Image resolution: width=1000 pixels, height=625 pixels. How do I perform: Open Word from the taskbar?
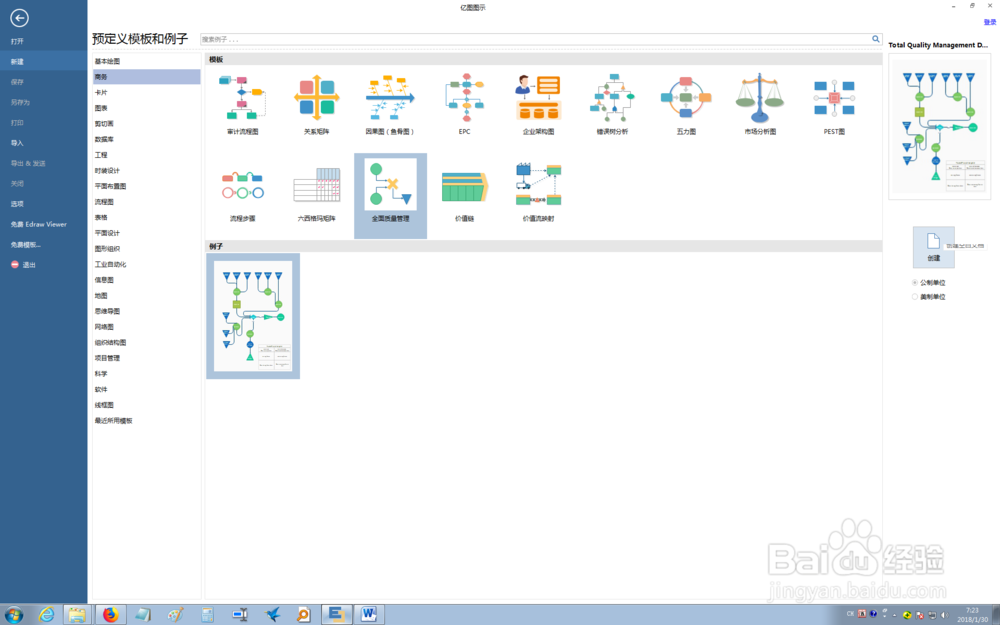(x=369, y=615)
